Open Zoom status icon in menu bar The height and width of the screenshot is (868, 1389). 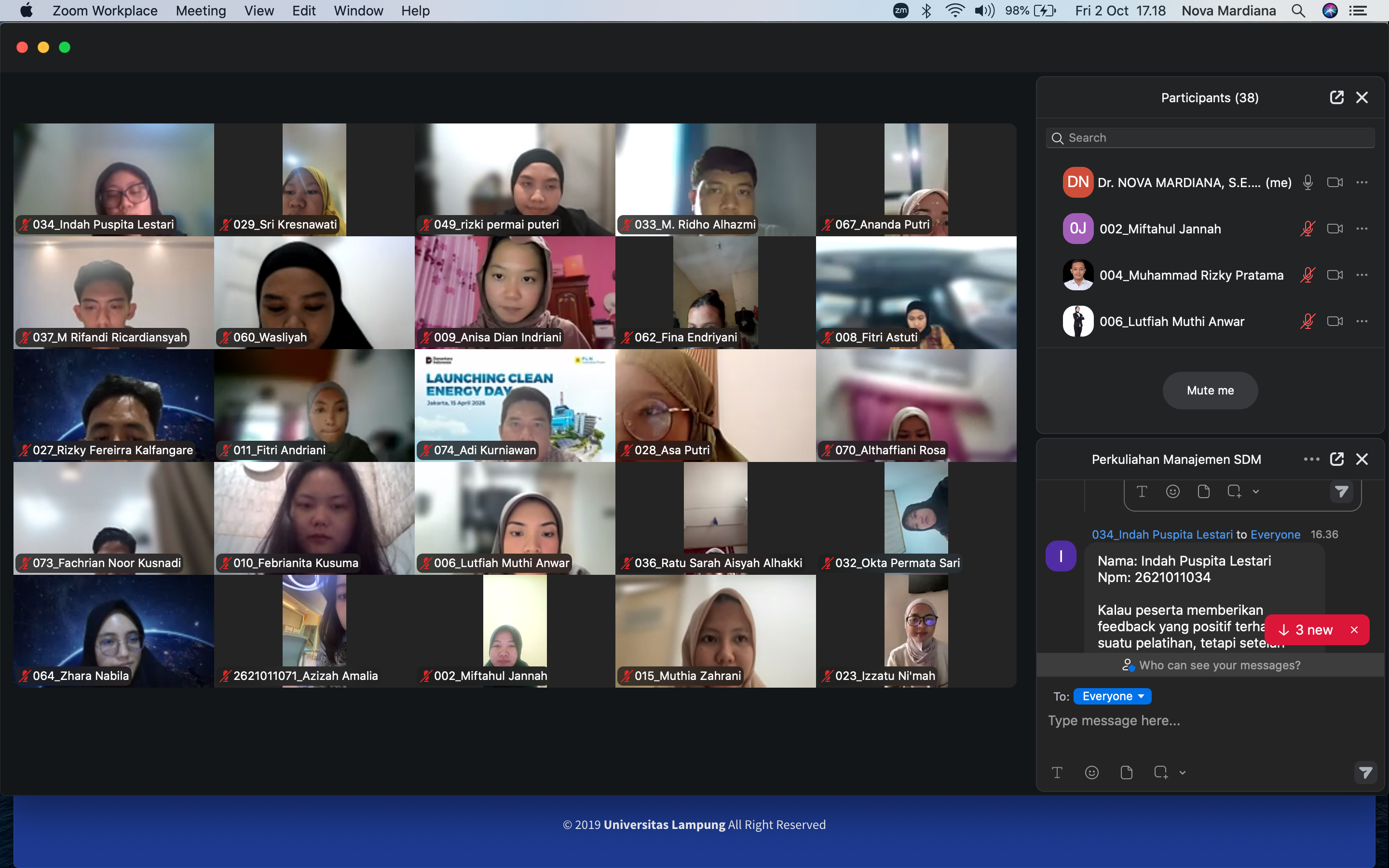coord(900,10)
